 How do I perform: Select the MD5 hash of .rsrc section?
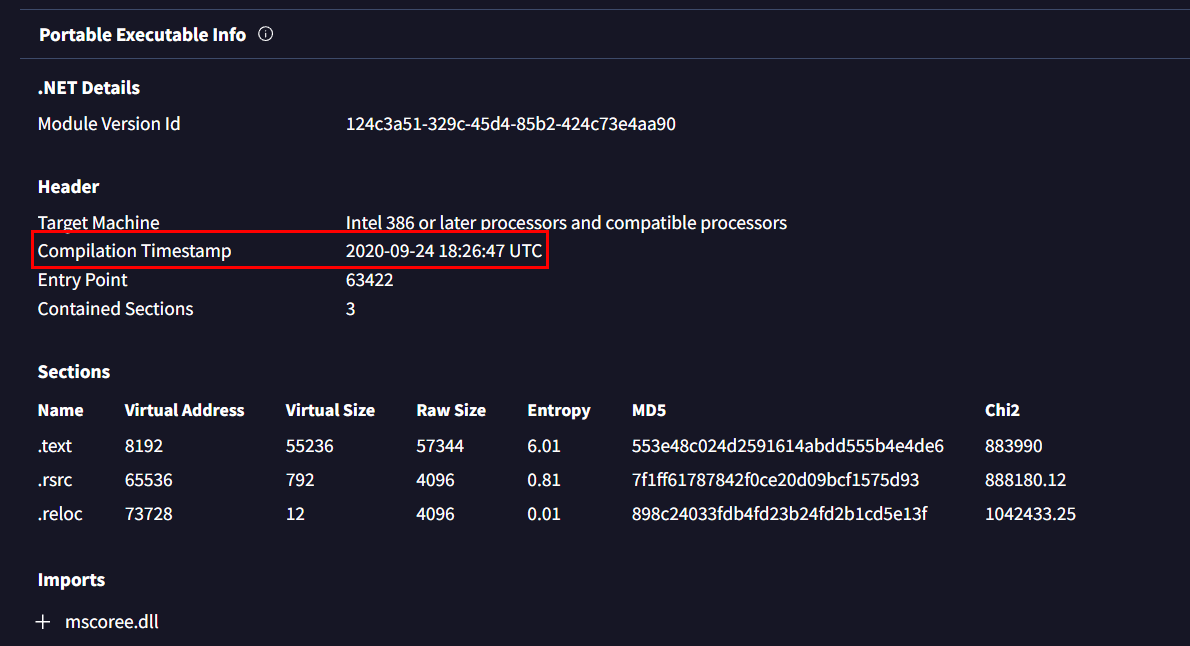tap(775, 480)
